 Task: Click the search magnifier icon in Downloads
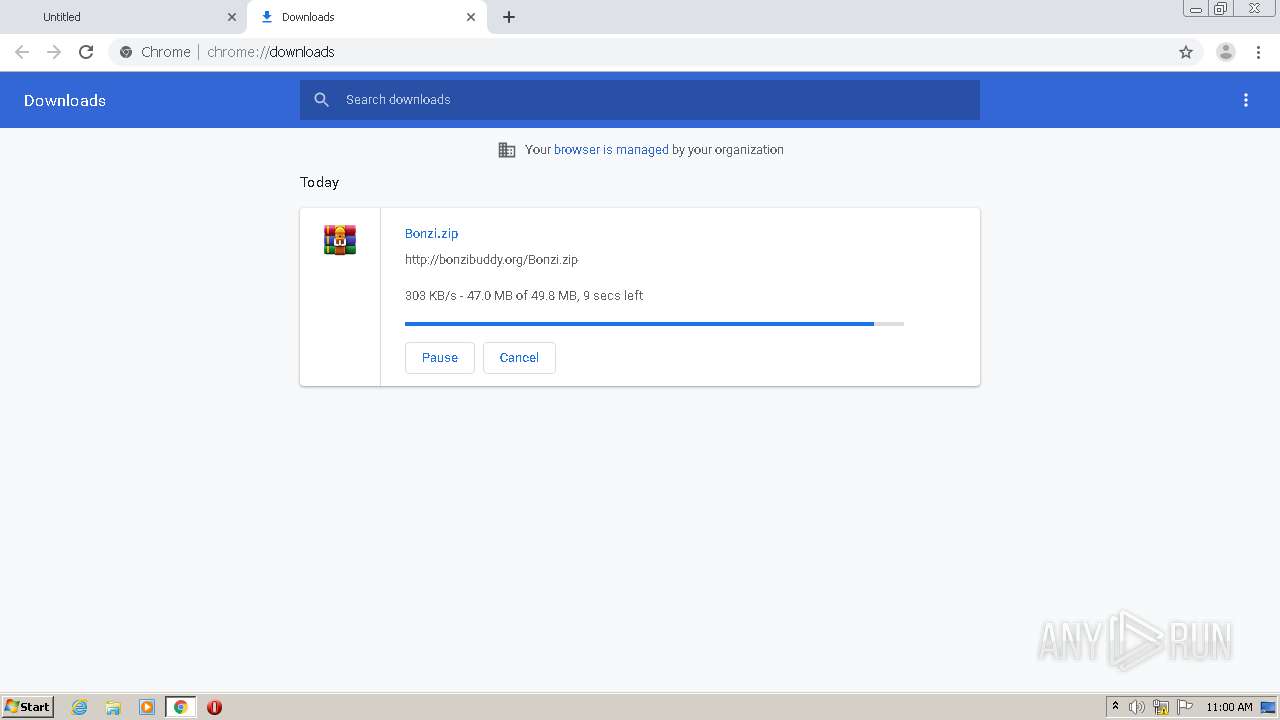coord(321,100)
